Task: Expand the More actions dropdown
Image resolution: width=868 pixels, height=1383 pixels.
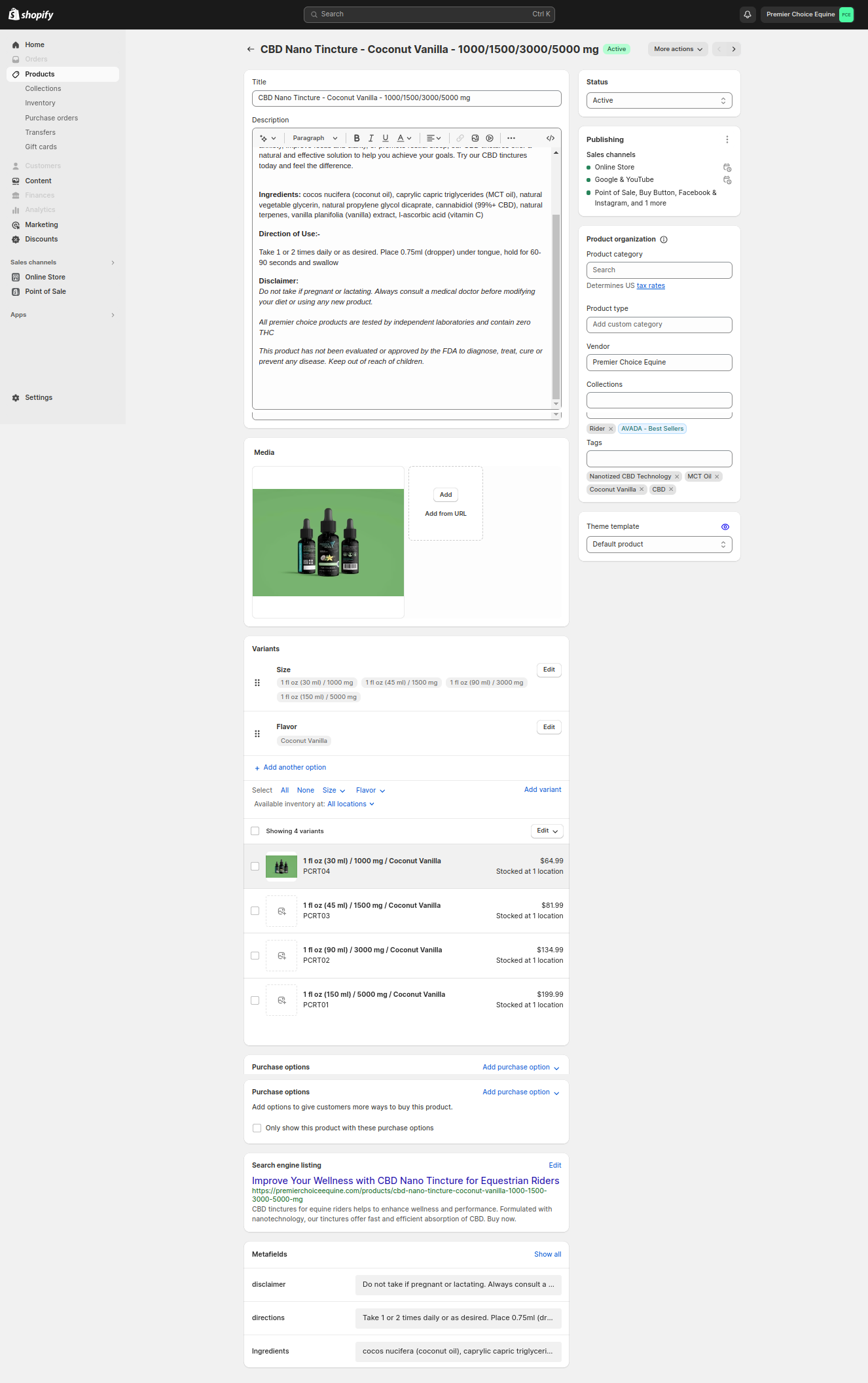Action: [678, 49]
